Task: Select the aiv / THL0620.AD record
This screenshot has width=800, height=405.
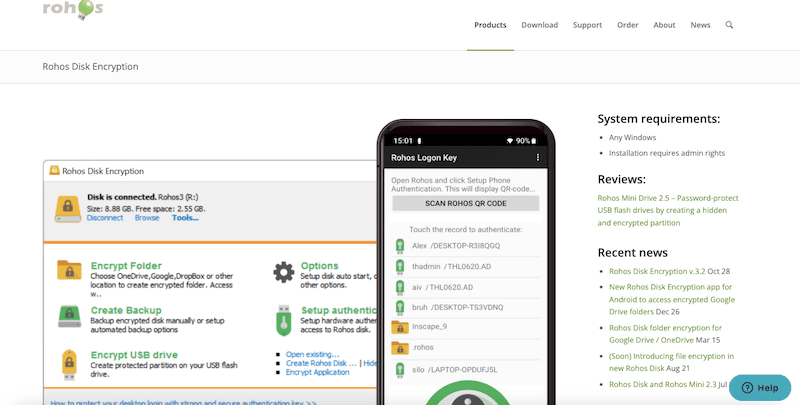Action: [465, 287]
